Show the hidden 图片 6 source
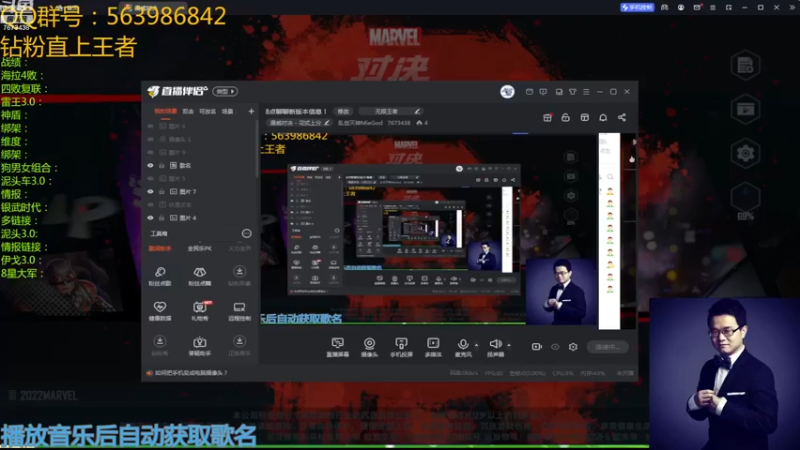 pos(151,126)
